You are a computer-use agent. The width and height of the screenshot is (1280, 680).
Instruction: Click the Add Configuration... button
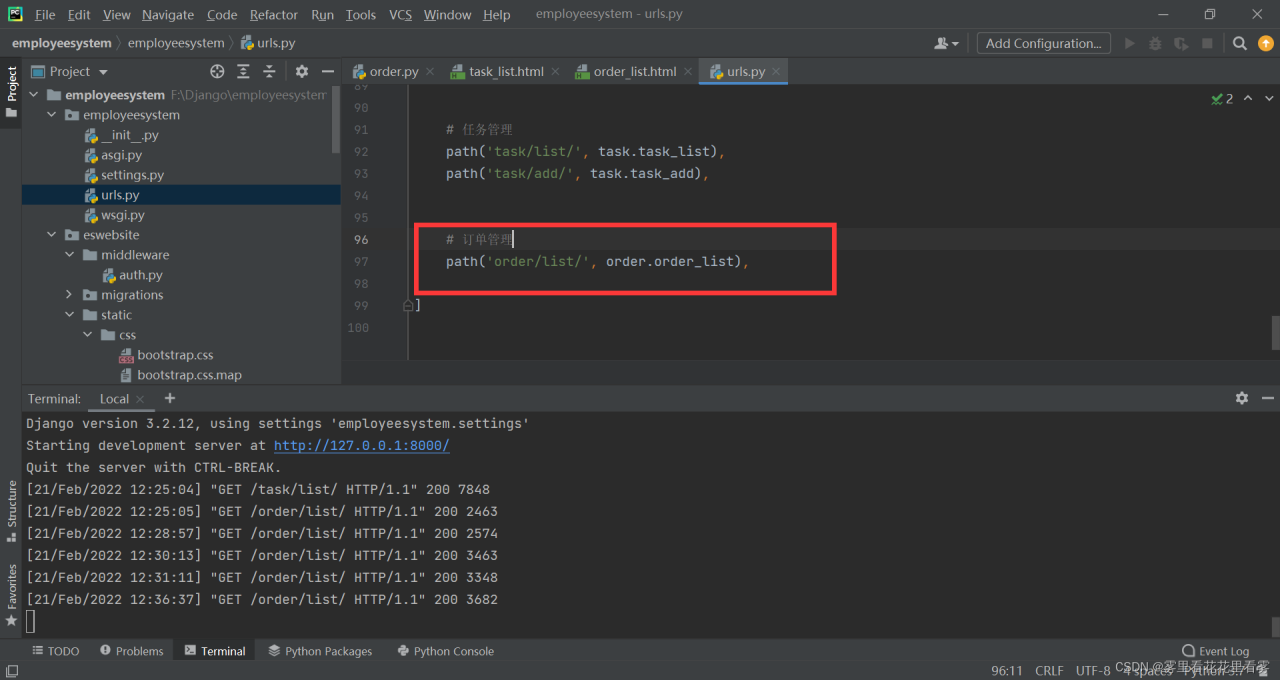click(x=1043, y=43)
